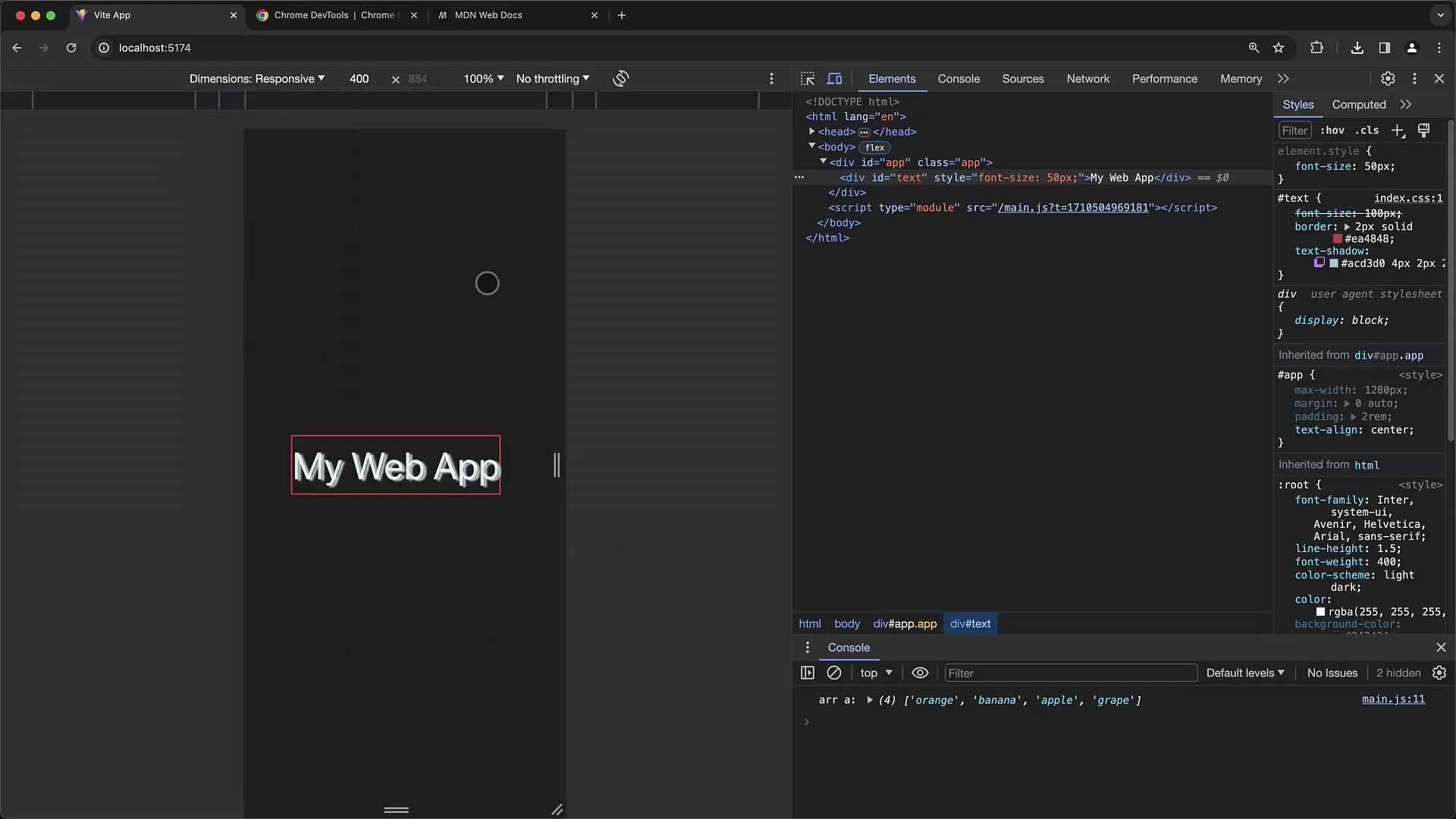Expand the head element in DOM tree
This screenshot has width=1456, height=819.
(x=813, y=131)
